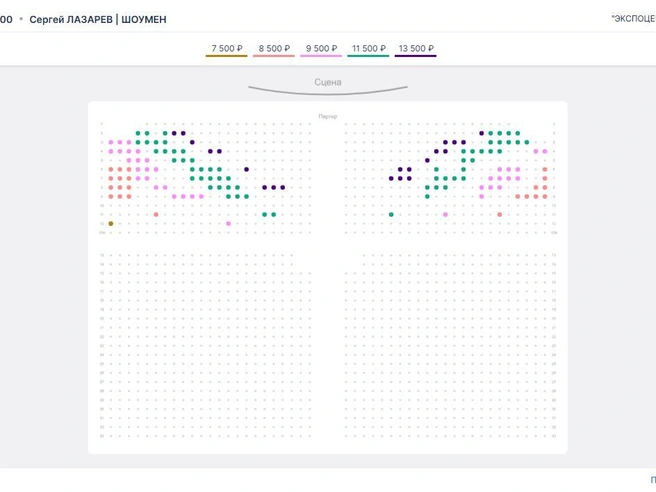Filter seats by 7 500 ₽ price
This screenshot has height=492, width=656.
point(227,49)
